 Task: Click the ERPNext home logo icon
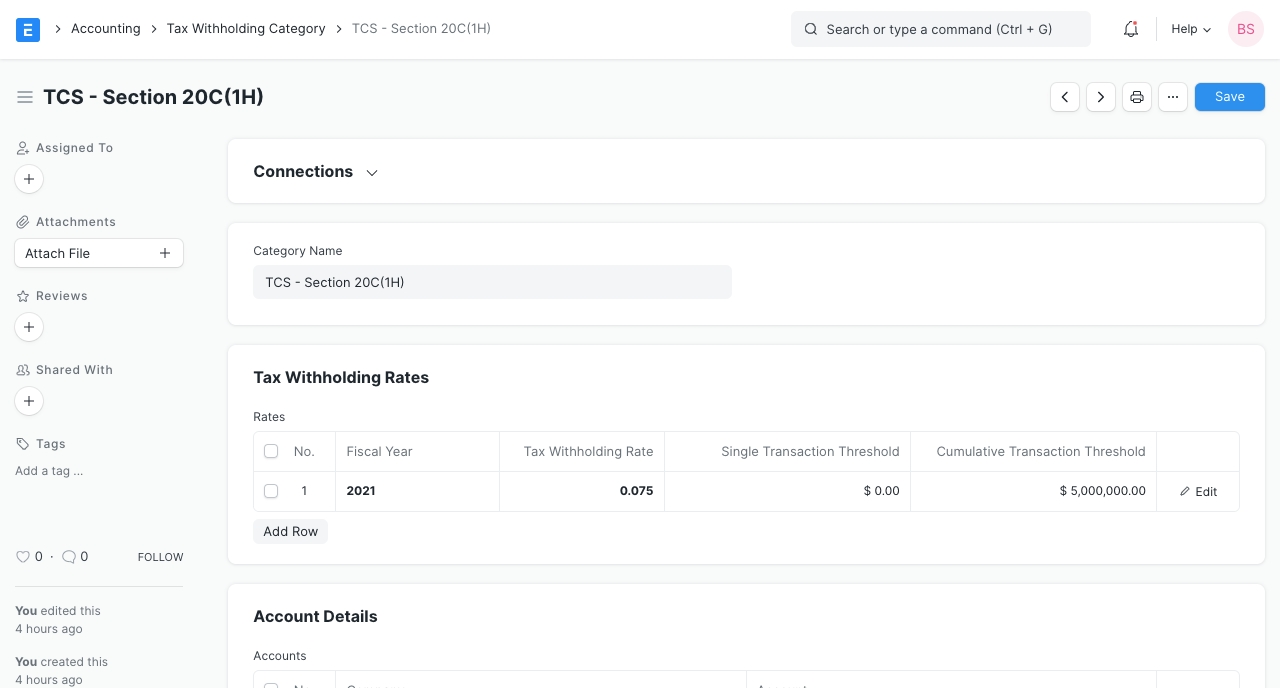28,29
